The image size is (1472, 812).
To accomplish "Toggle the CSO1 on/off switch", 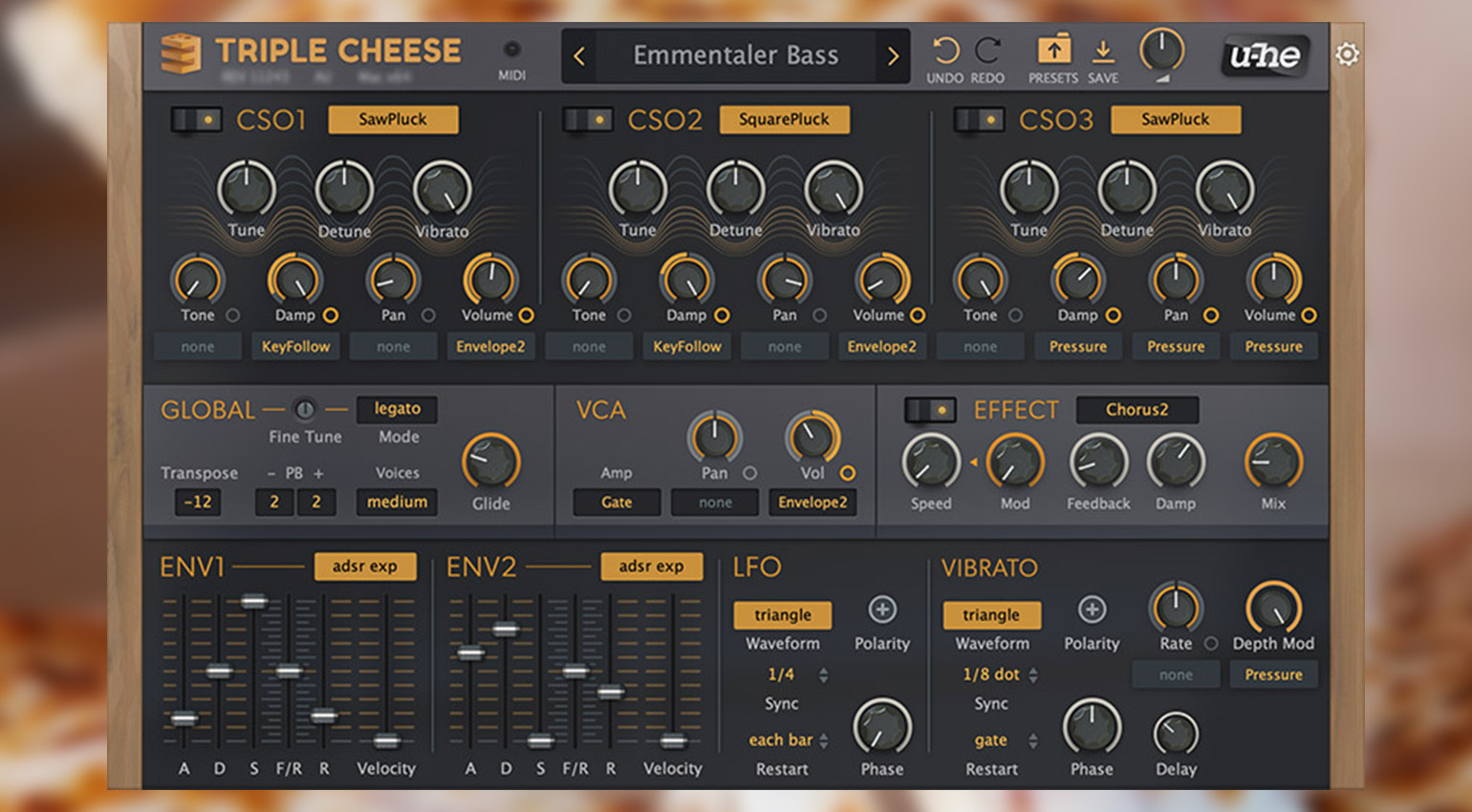I will click(196, 119).
